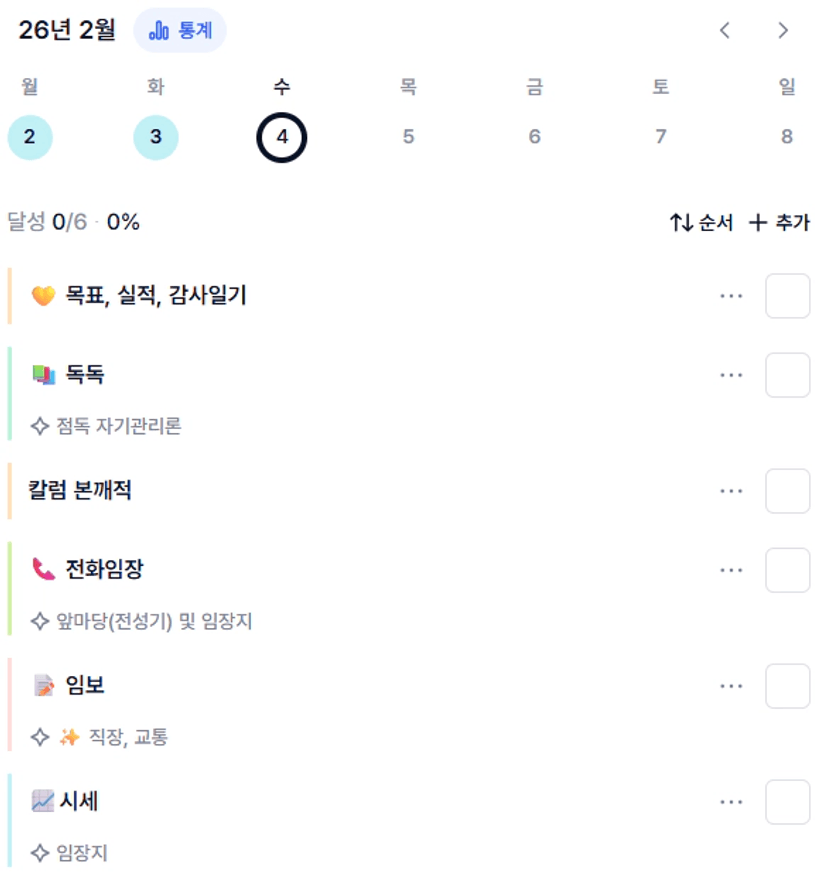
Task: Go to the previous week arrow
Action: 725,31
